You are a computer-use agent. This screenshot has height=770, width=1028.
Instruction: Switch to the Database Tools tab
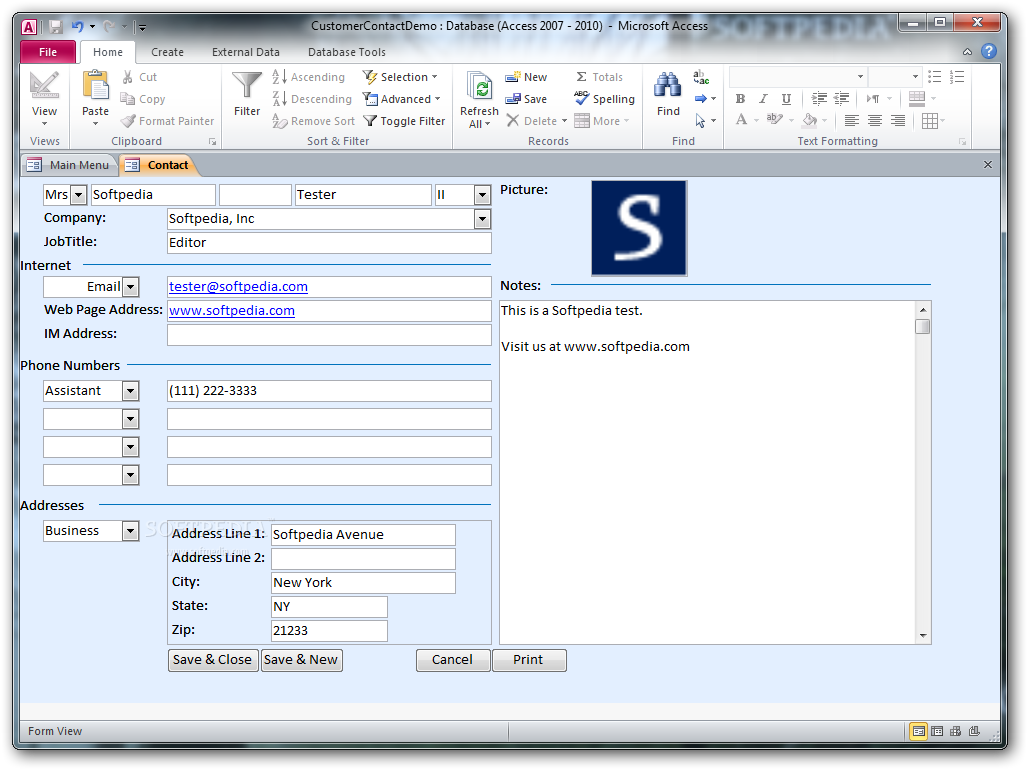346,52
